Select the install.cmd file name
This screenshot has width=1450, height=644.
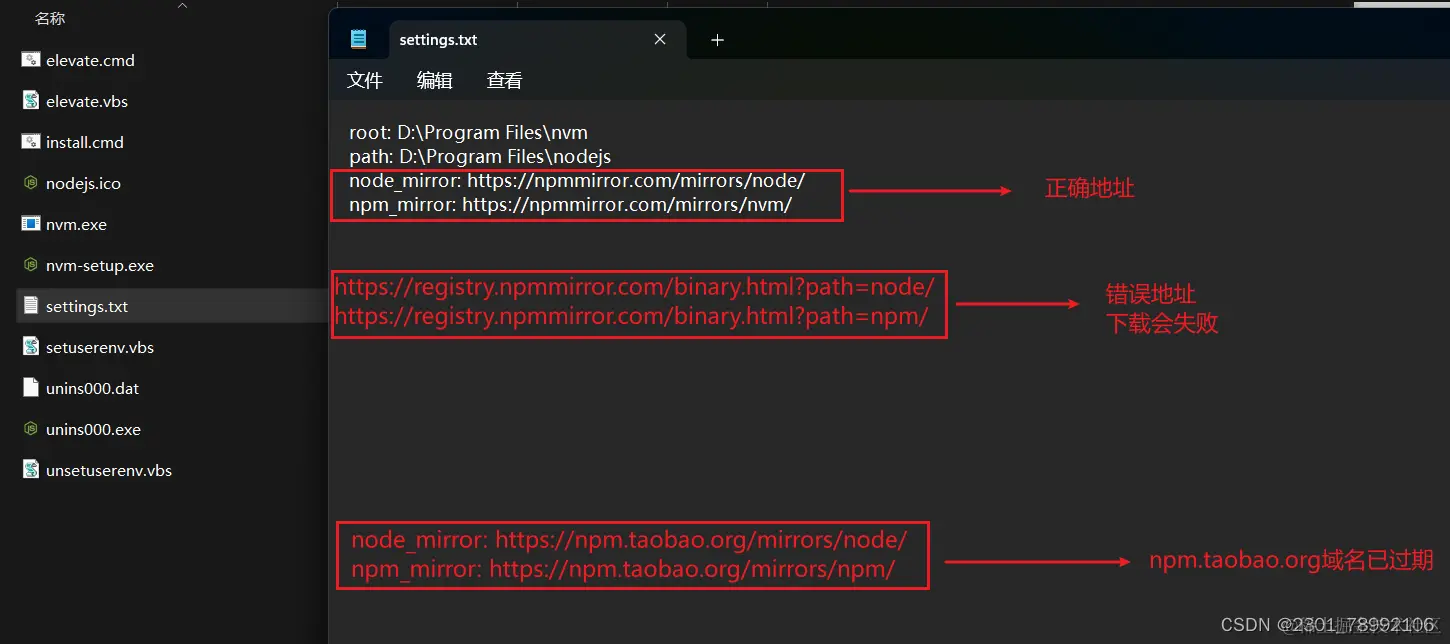(85, 142)
